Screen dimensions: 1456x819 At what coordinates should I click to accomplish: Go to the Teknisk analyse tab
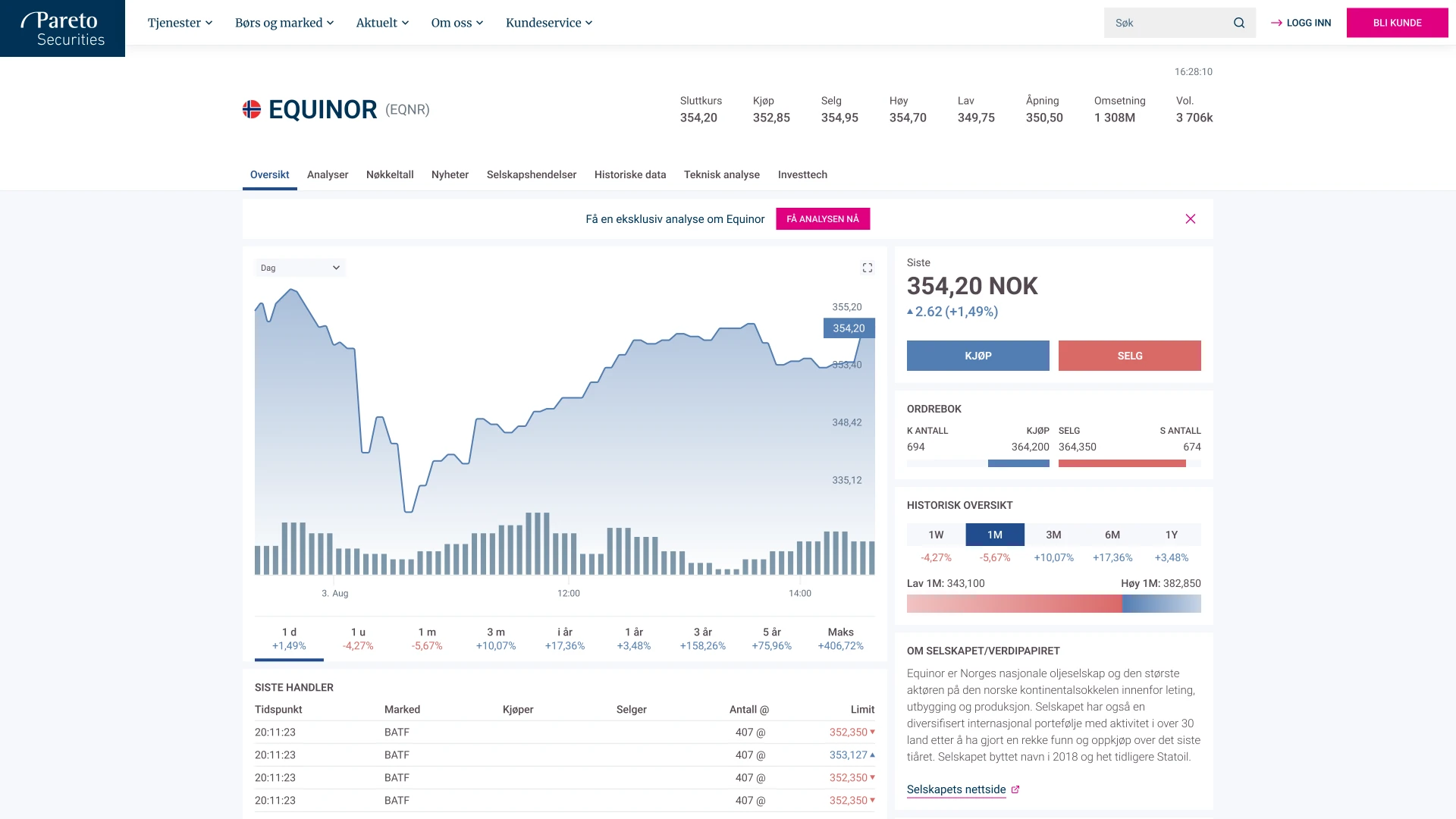[x=722, y=174]
